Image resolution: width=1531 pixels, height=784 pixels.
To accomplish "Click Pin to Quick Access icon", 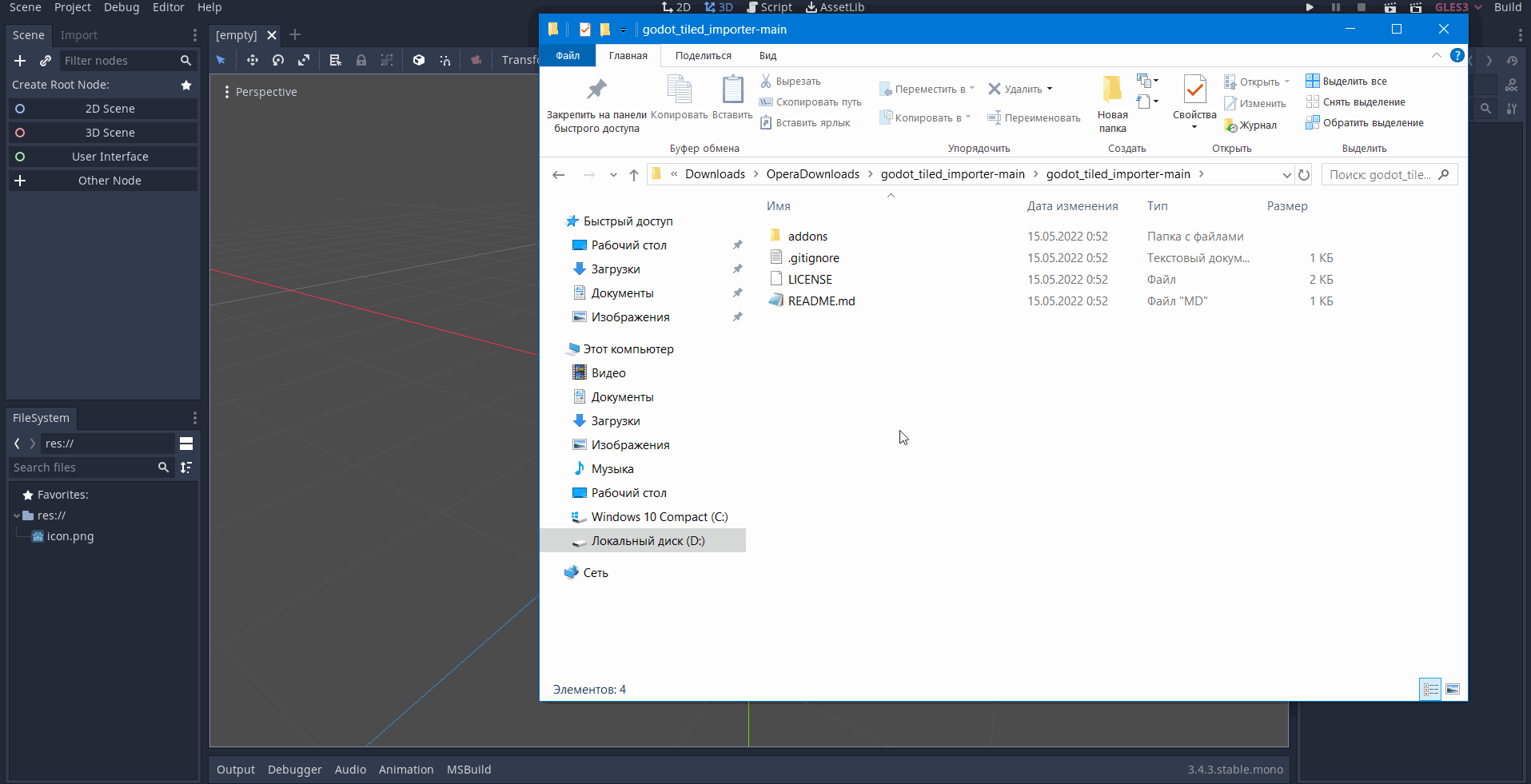I will 596,90.
